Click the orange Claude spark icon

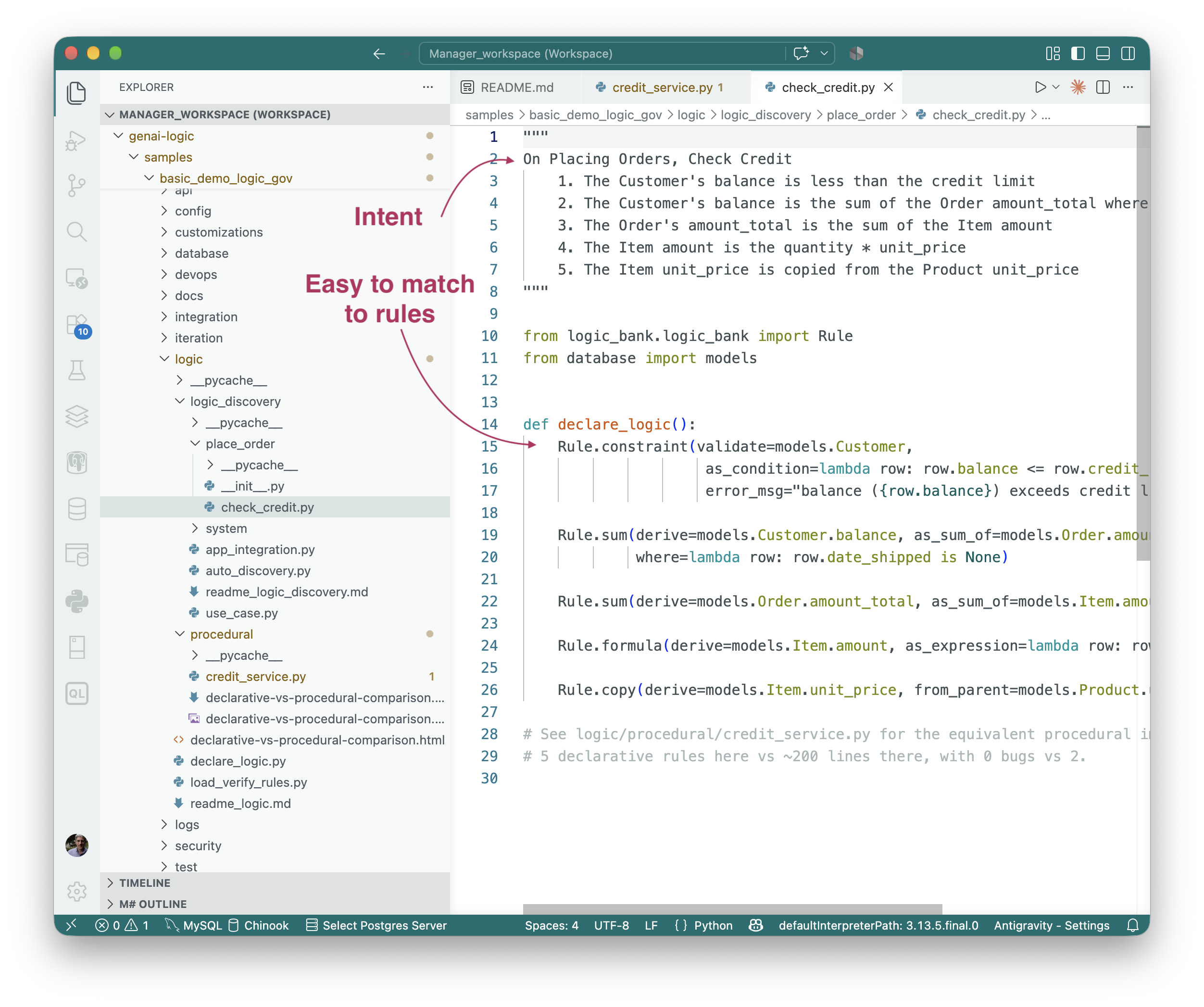(x=1078, y=87)
